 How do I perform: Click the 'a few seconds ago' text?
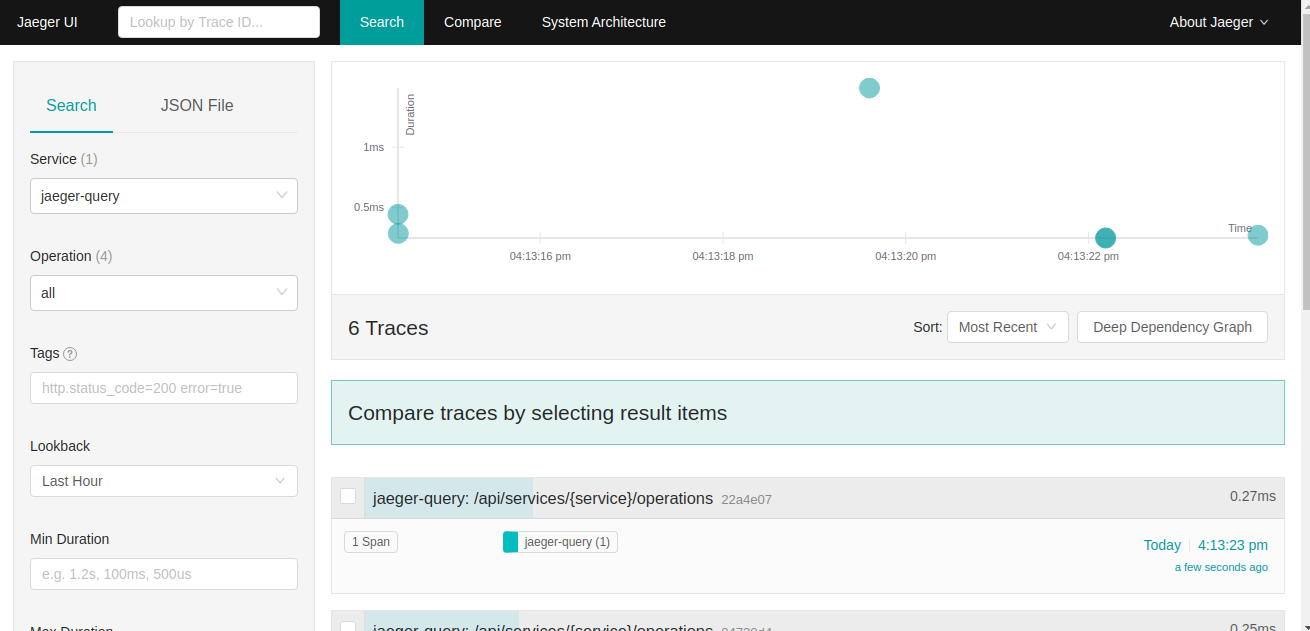1221,567
